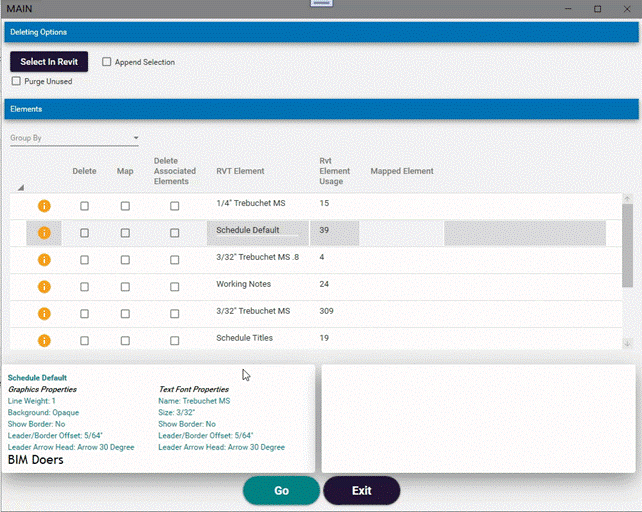Sort by the RVT Element column header
642x512 pixels.
click(240, 171)
